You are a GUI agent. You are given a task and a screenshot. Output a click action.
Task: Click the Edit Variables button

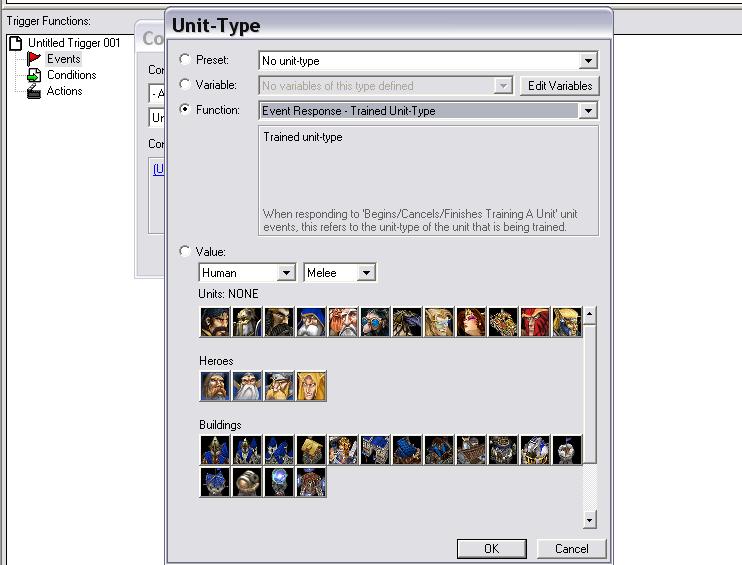click(x=560, y=86)
